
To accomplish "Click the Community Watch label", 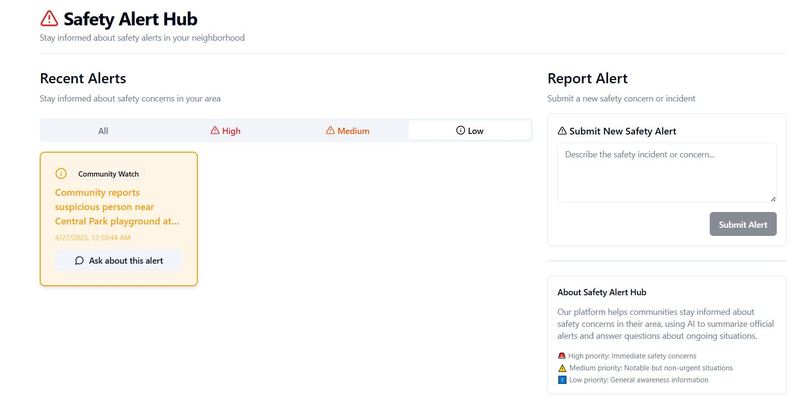I will (108, 174).
